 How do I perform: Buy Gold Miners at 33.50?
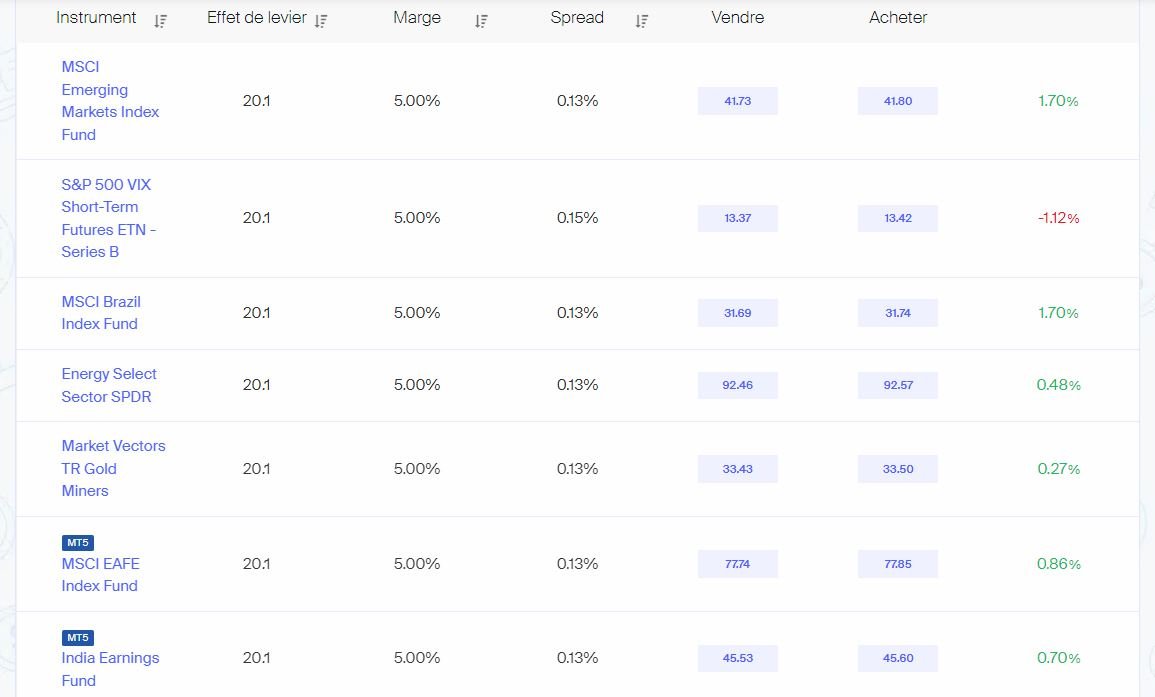point(898,469)
